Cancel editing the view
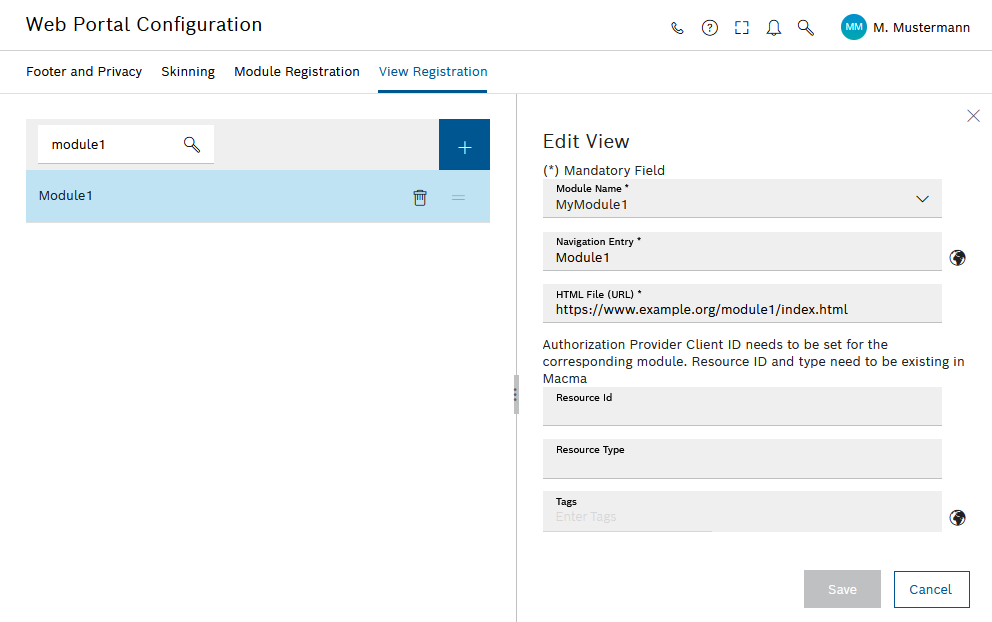 coord(931,589)
